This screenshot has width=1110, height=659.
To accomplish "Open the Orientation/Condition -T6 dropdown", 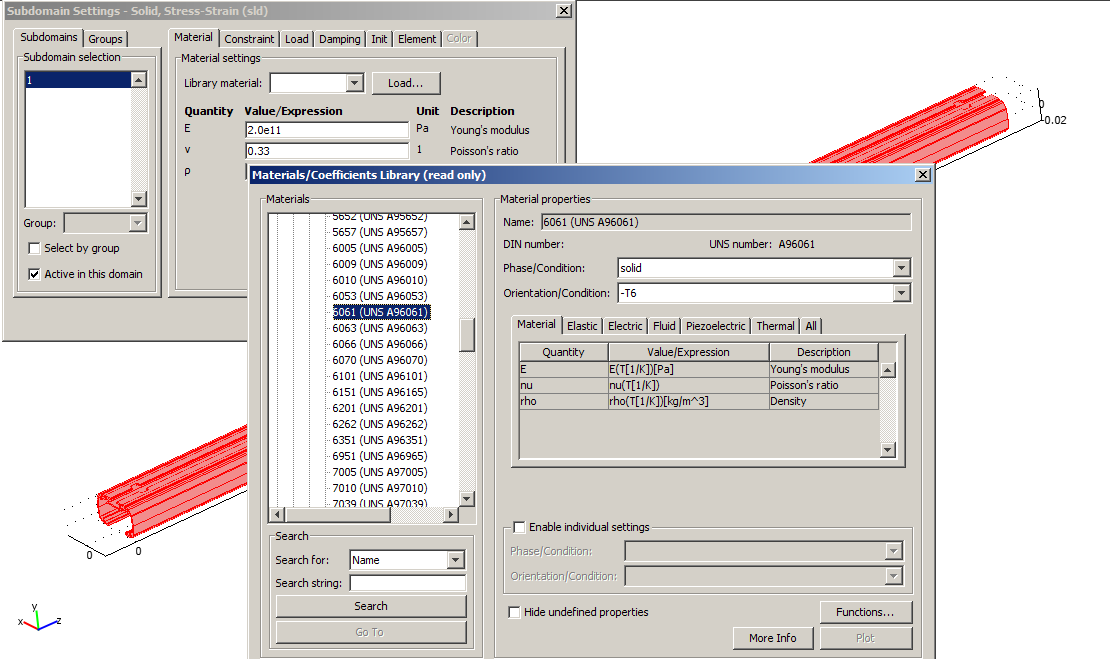I will tap(901, 293).
